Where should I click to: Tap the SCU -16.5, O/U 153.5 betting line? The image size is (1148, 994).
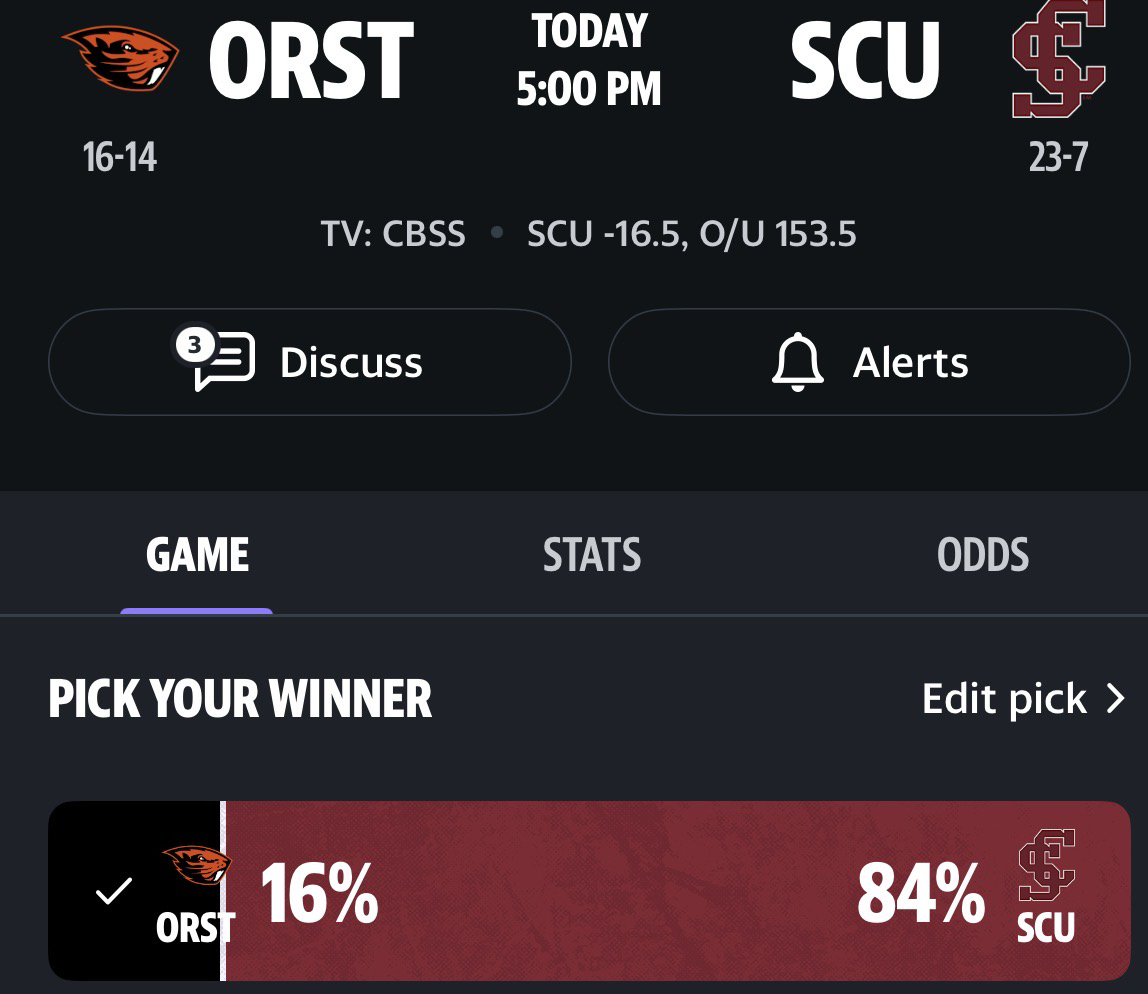(692, 234)
